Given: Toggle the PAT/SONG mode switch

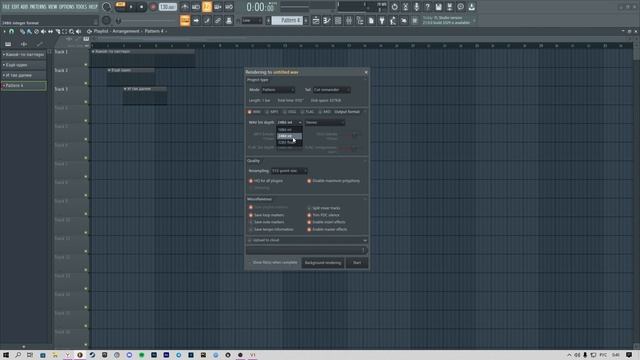Looking at the screenshot, I should [x=120, y=6].
